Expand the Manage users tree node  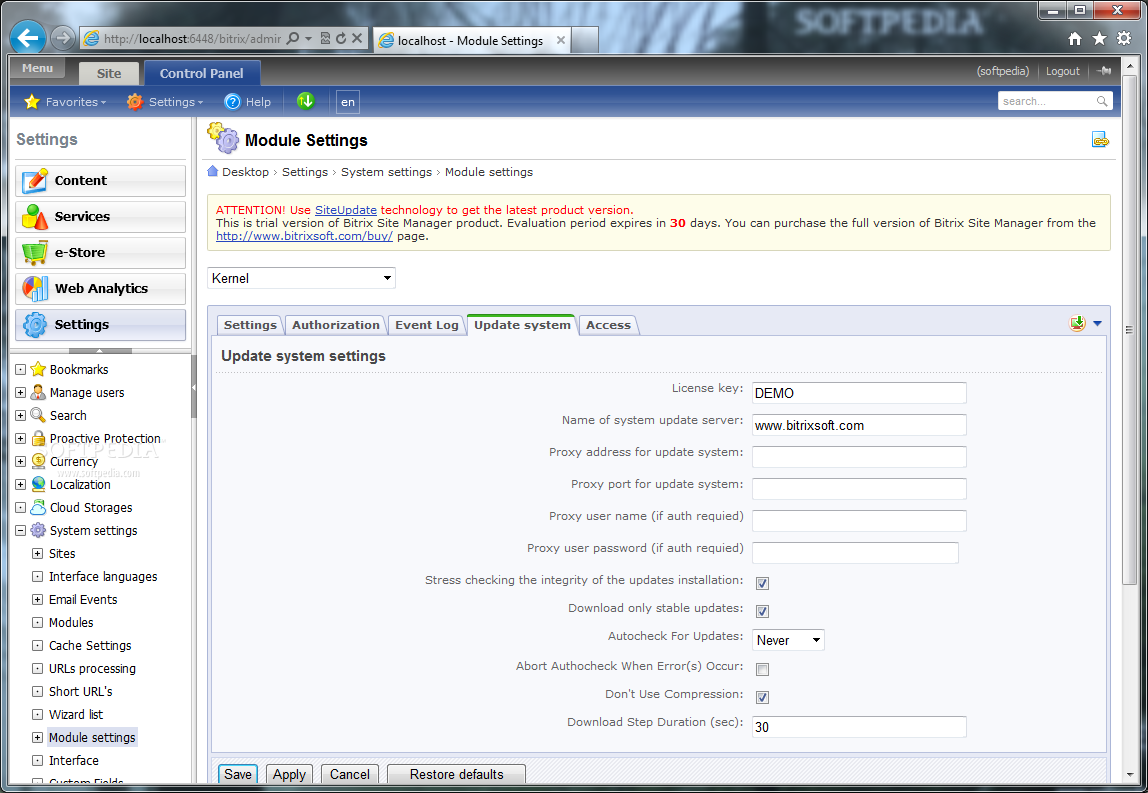20,392
